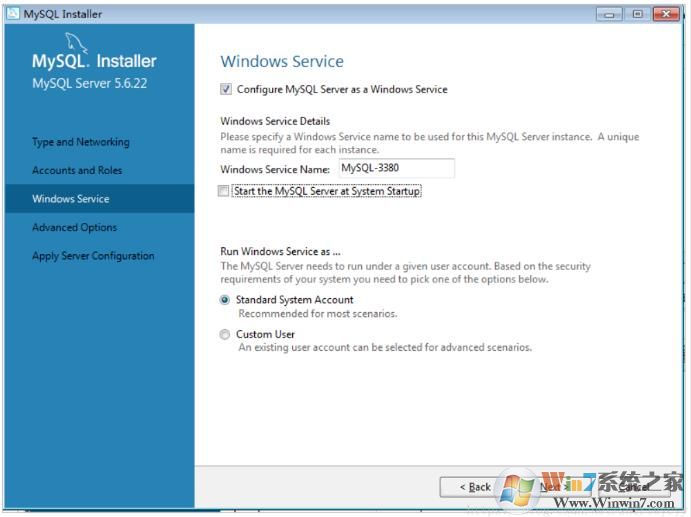The height and width of the screenshot is (517, 691).
Task: Minimize the MySQL Installer window
Action: click(x=609, y=14)
